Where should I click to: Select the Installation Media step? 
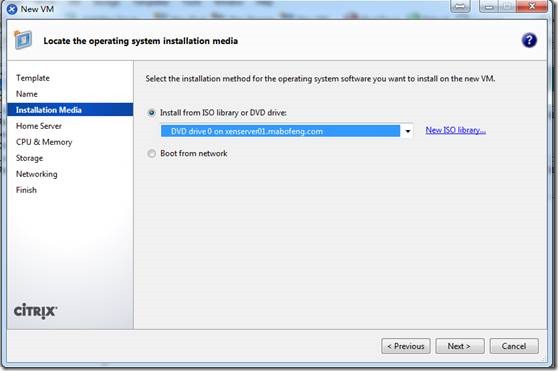70,110
